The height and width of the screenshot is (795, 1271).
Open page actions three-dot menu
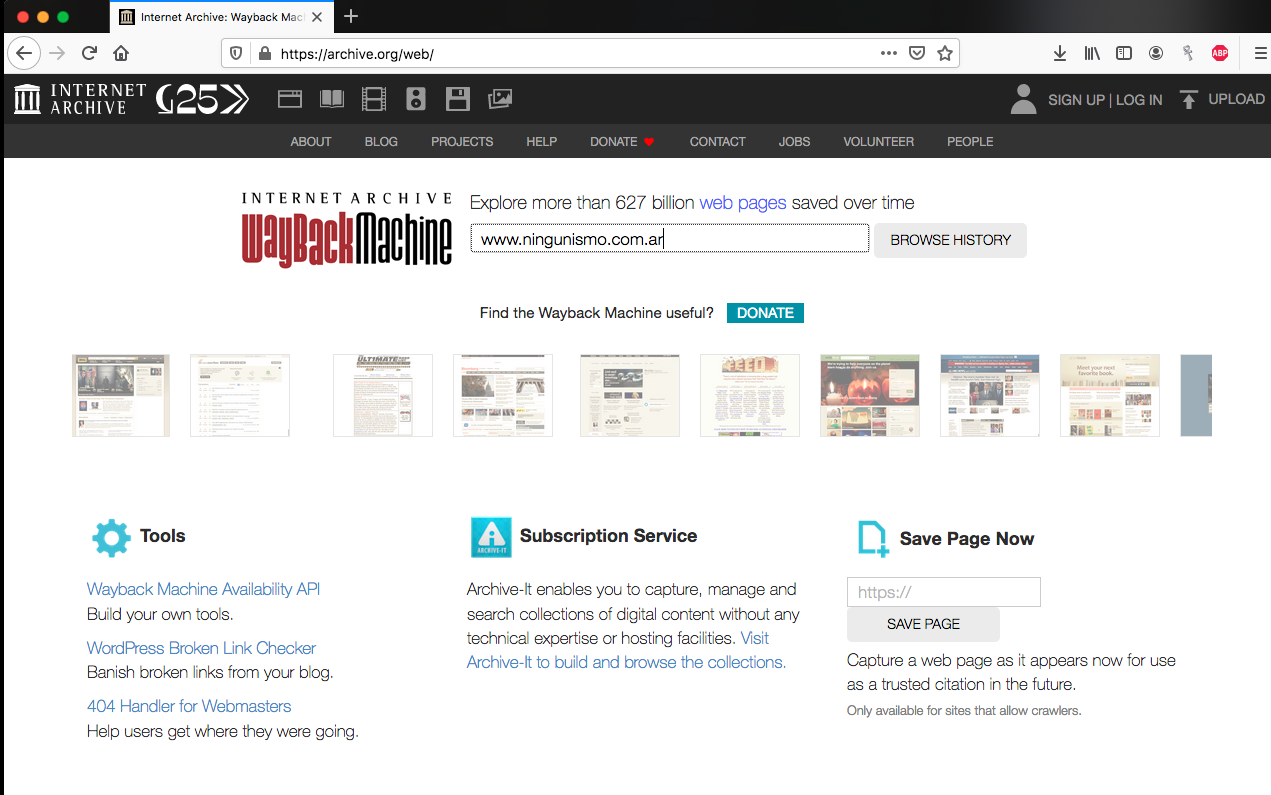point(889,54)
